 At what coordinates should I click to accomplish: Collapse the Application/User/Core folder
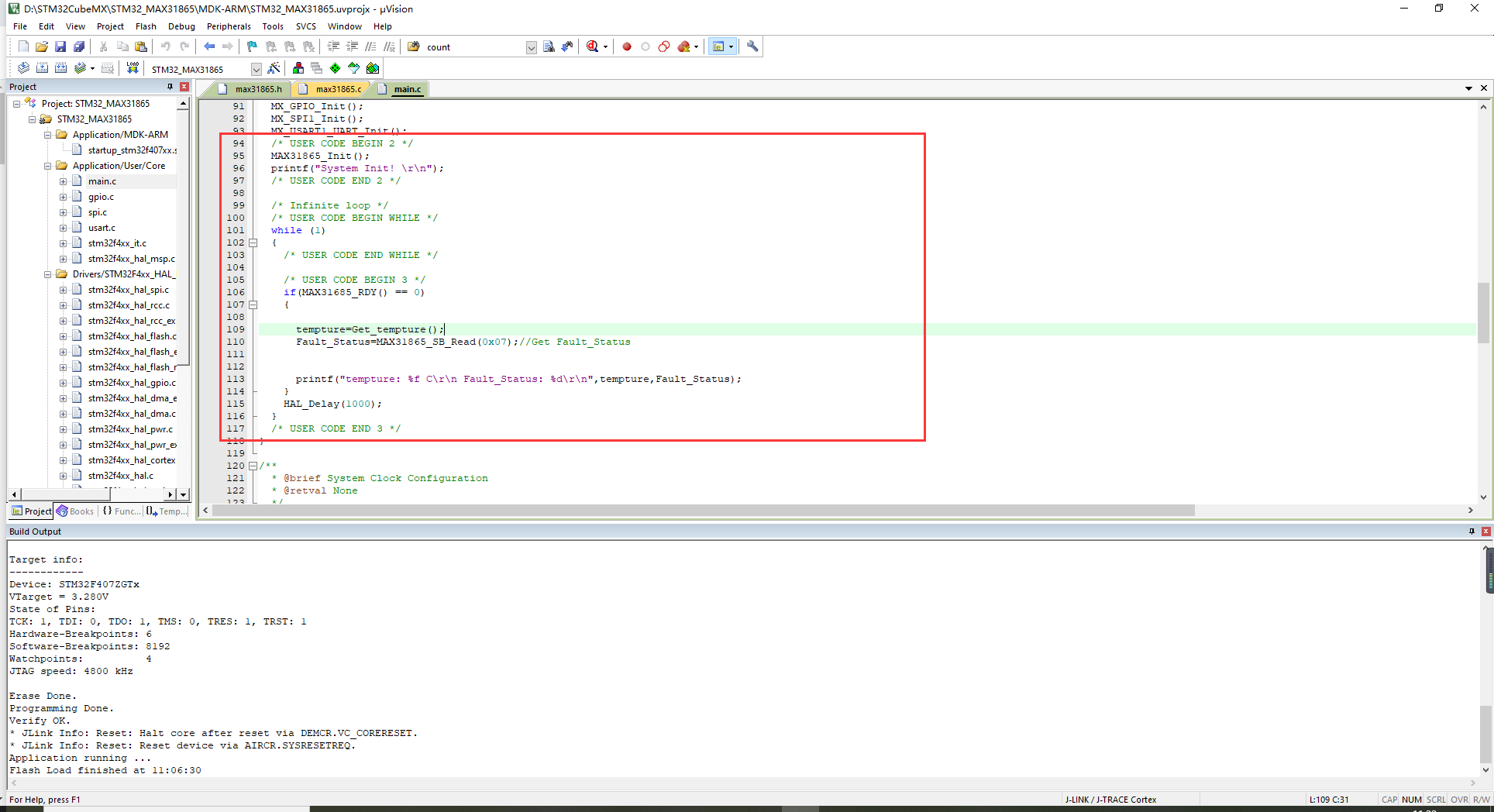47,166
